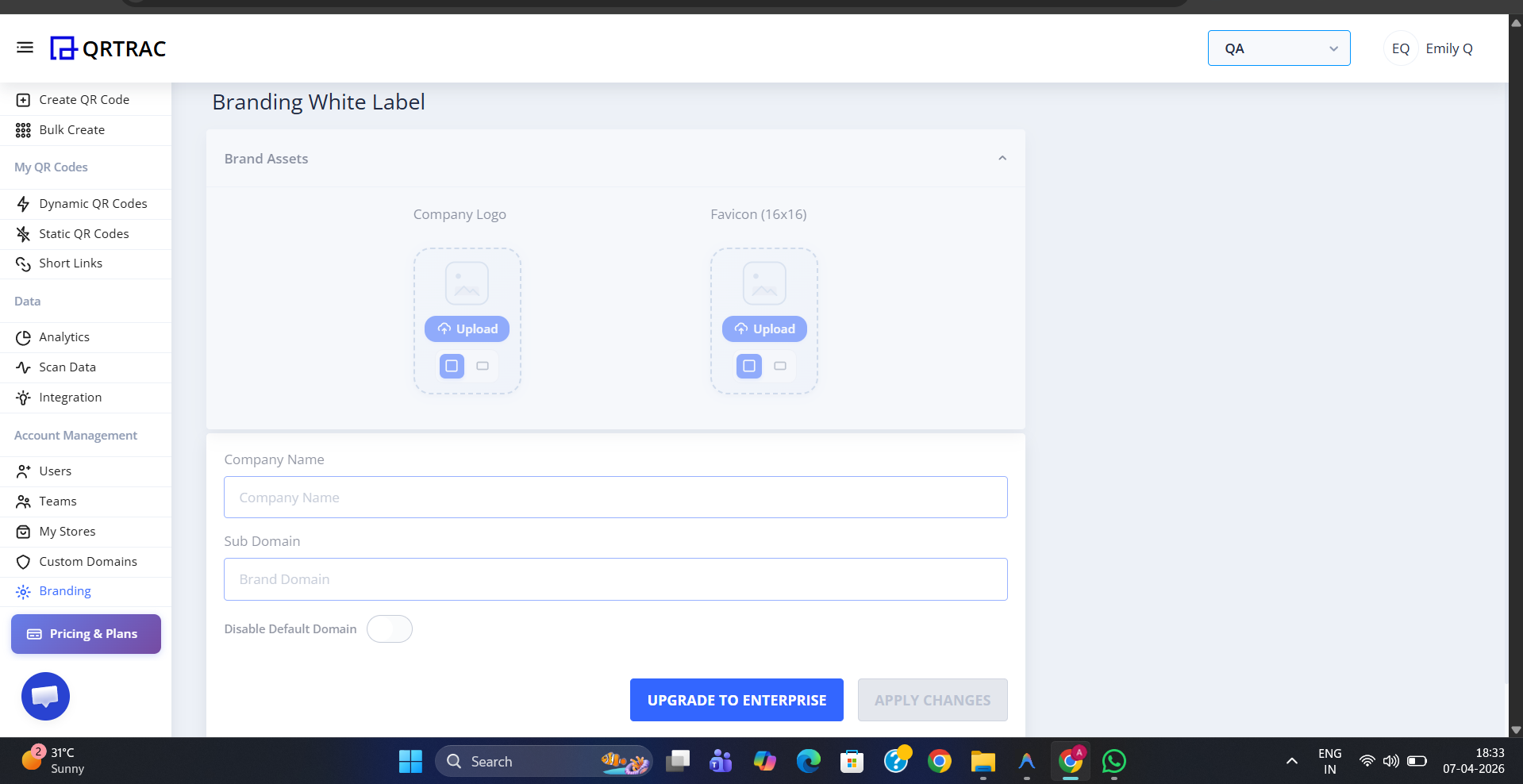Select the square preview toggle under Company Logo
Image resolution: width=1523 pixels, height=784 pixels.
452,366
